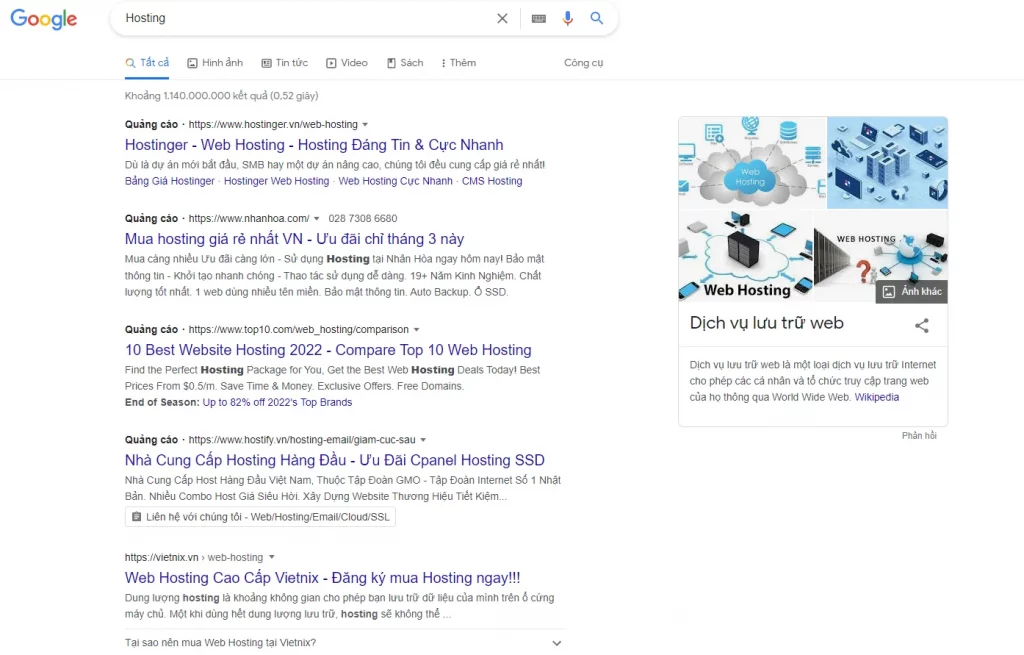Open the on-screen keyboard icon
The width and height of the screenshot is (1024, 655).
539,18
